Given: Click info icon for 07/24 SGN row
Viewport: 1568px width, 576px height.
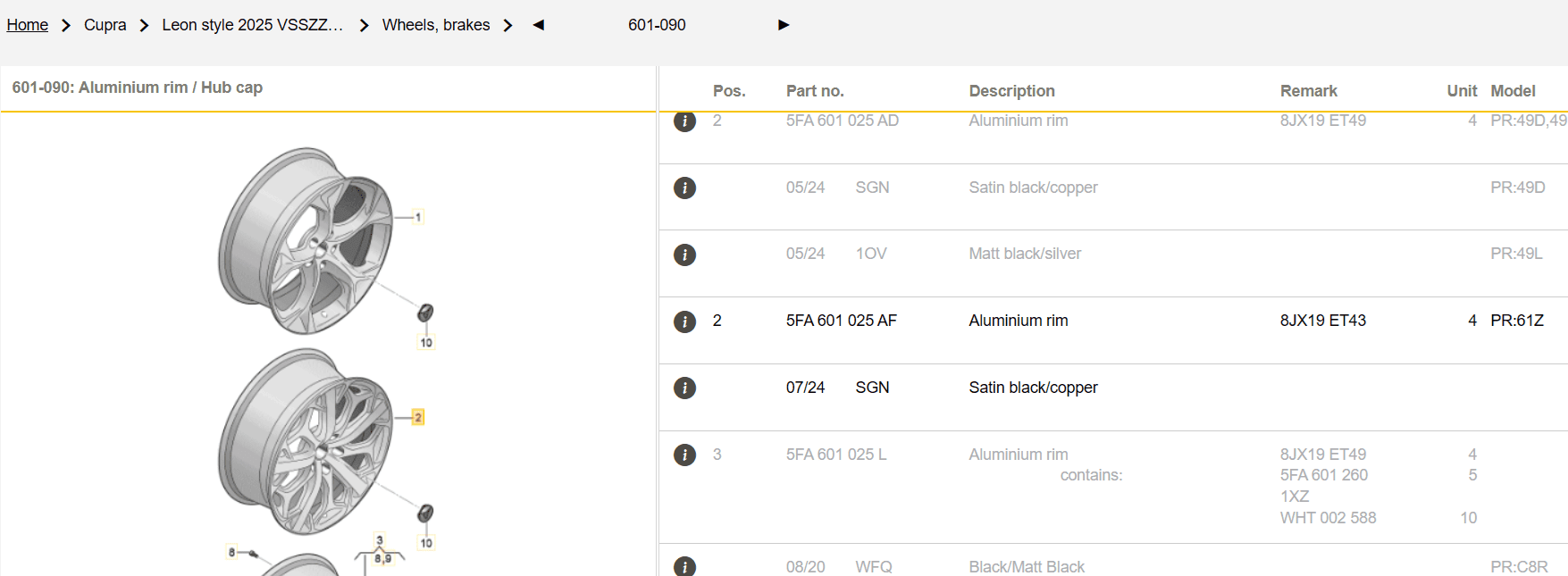Looking at the screenshot, I should (x=684, y=388).
